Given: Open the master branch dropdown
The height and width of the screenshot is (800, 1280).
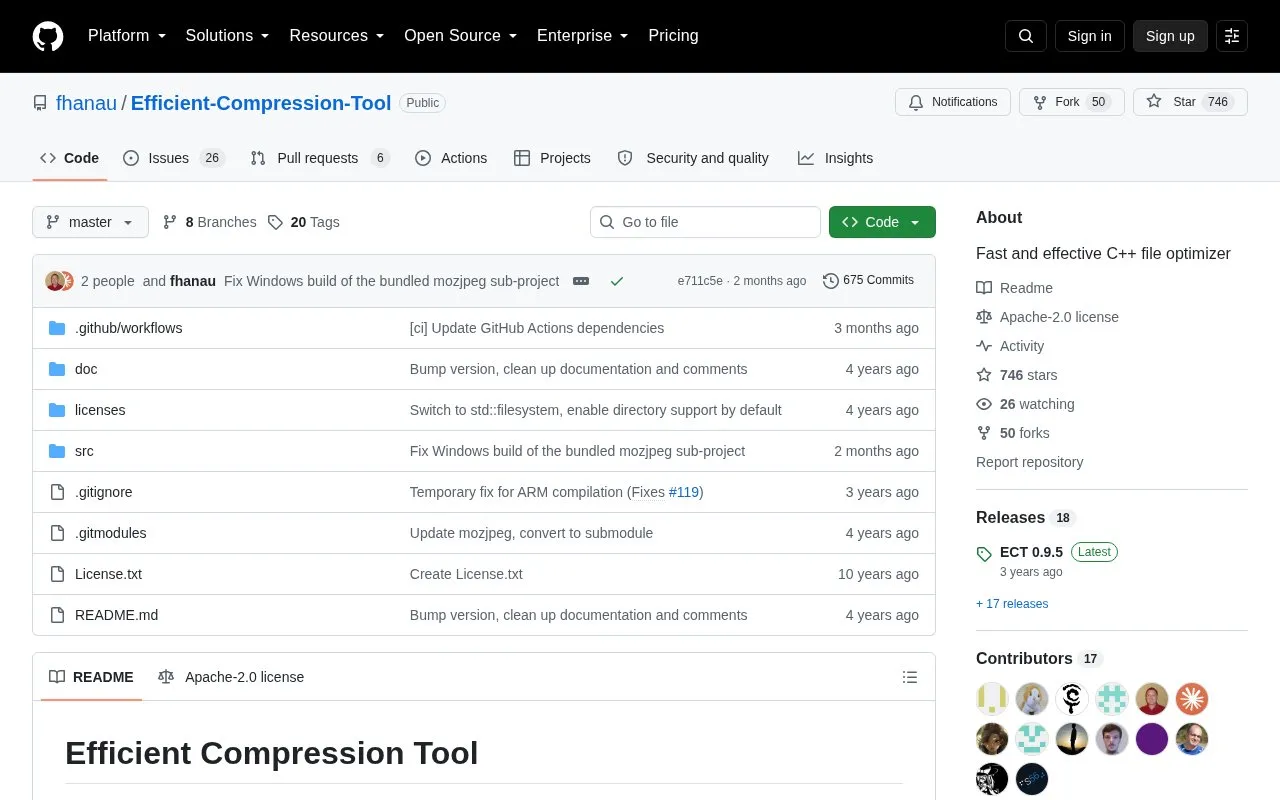Looking at the screenshot, I should (x=90, y=222).
